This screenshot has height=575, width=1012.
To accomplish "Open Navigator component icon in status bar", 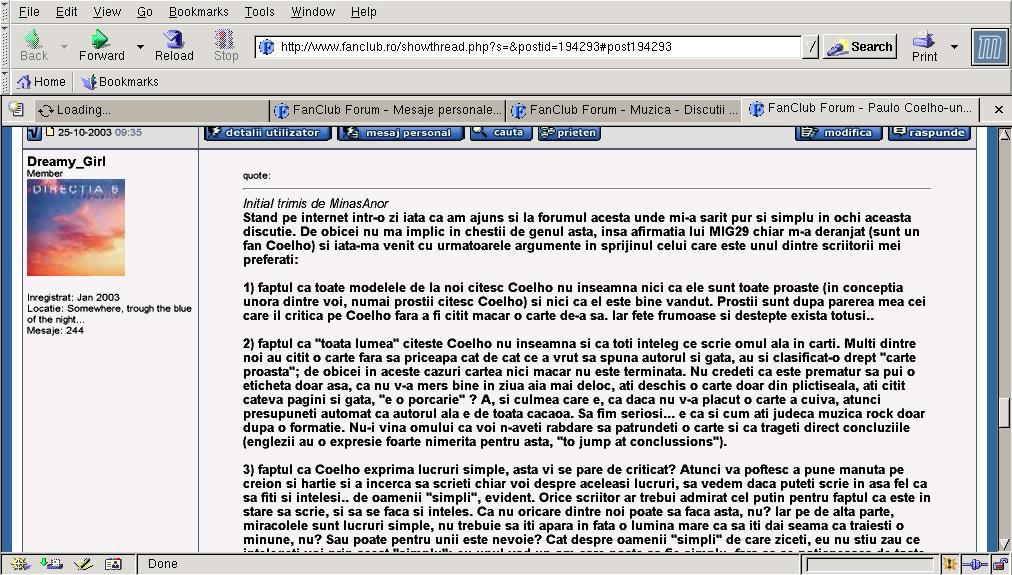I will point(19,564).
